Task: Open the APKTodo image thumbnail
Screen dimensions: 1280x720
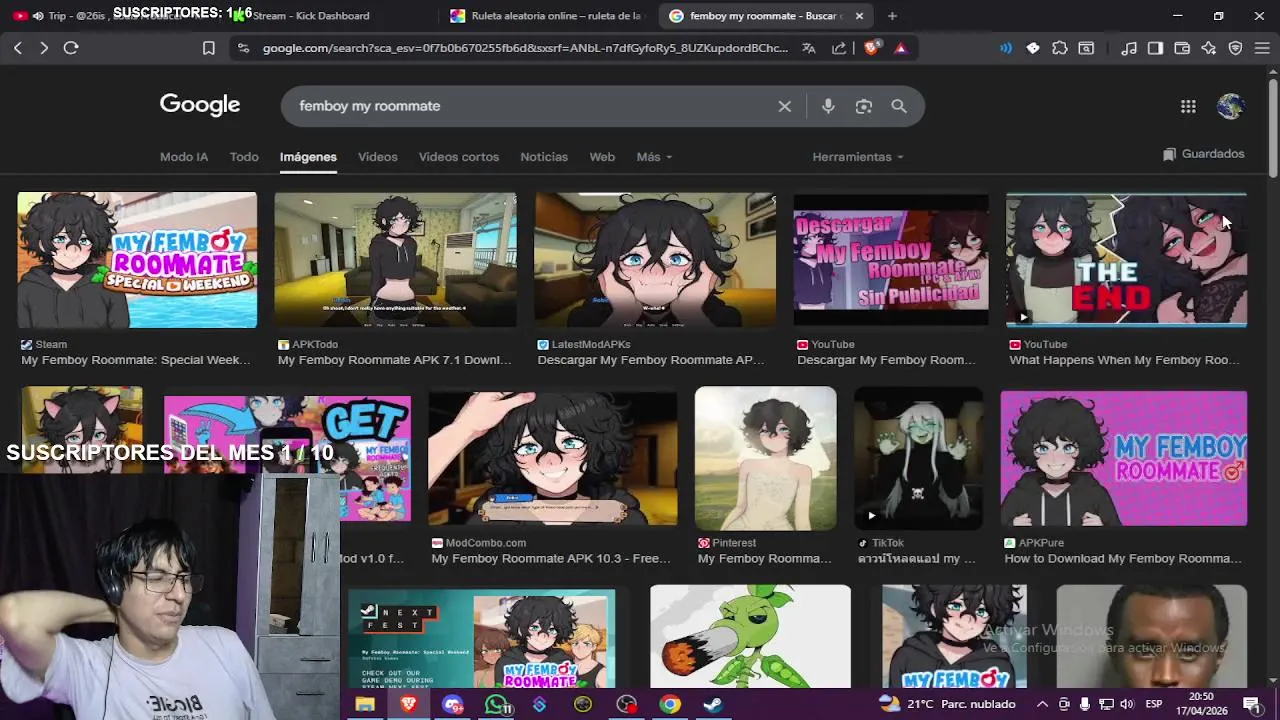Action: pos(395,260)
